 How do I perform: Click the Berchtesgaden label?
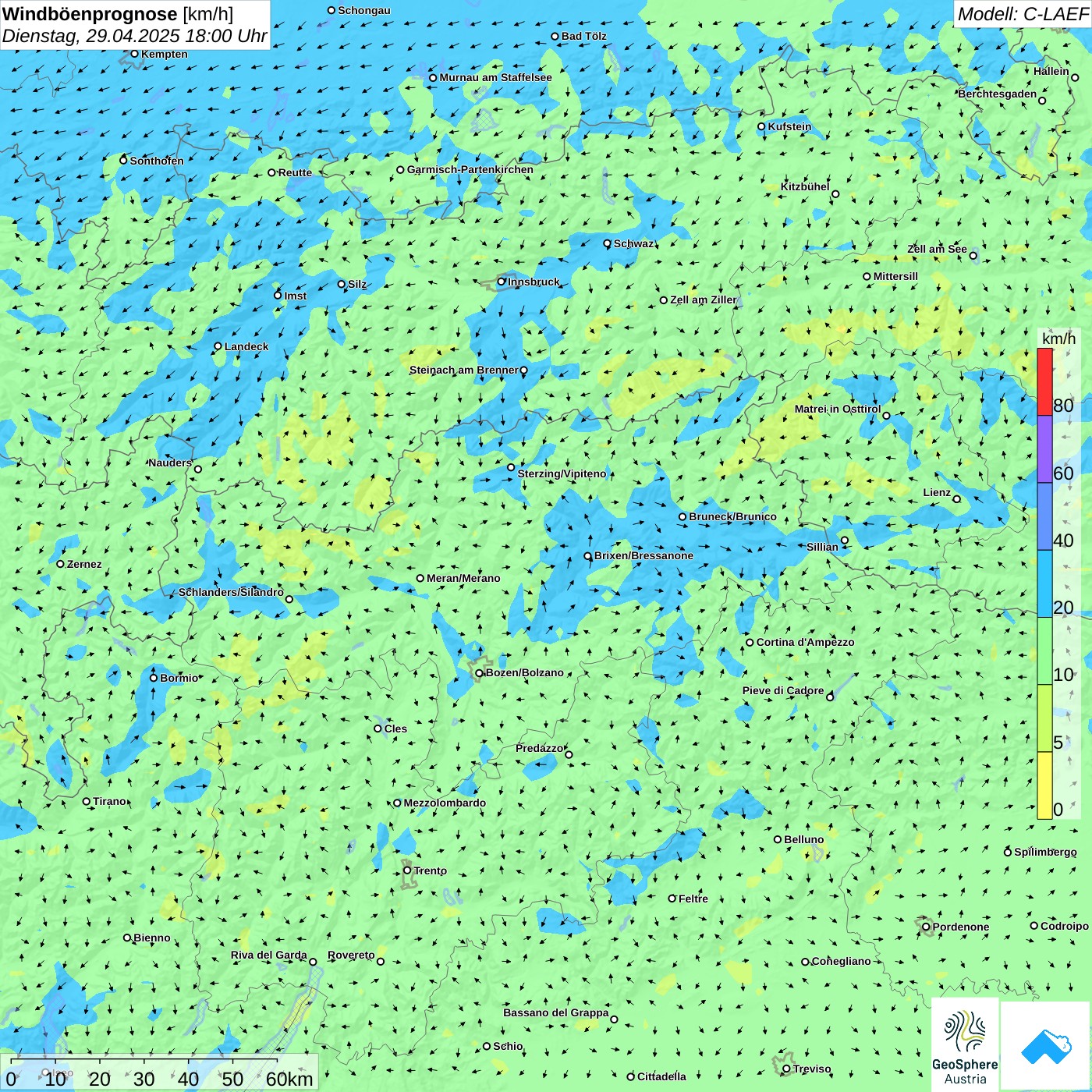coord(998,94)
